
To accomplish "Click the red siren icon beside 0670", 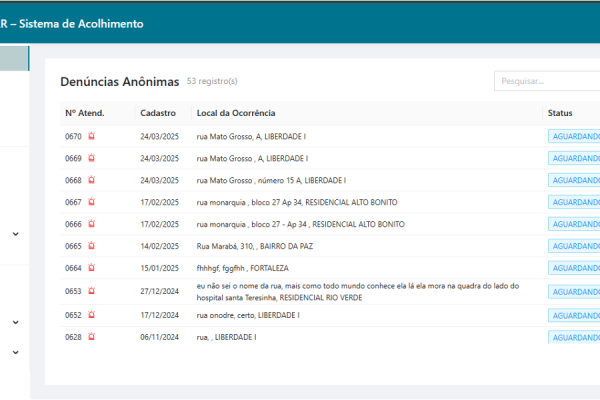I will [x=91, y=136].
